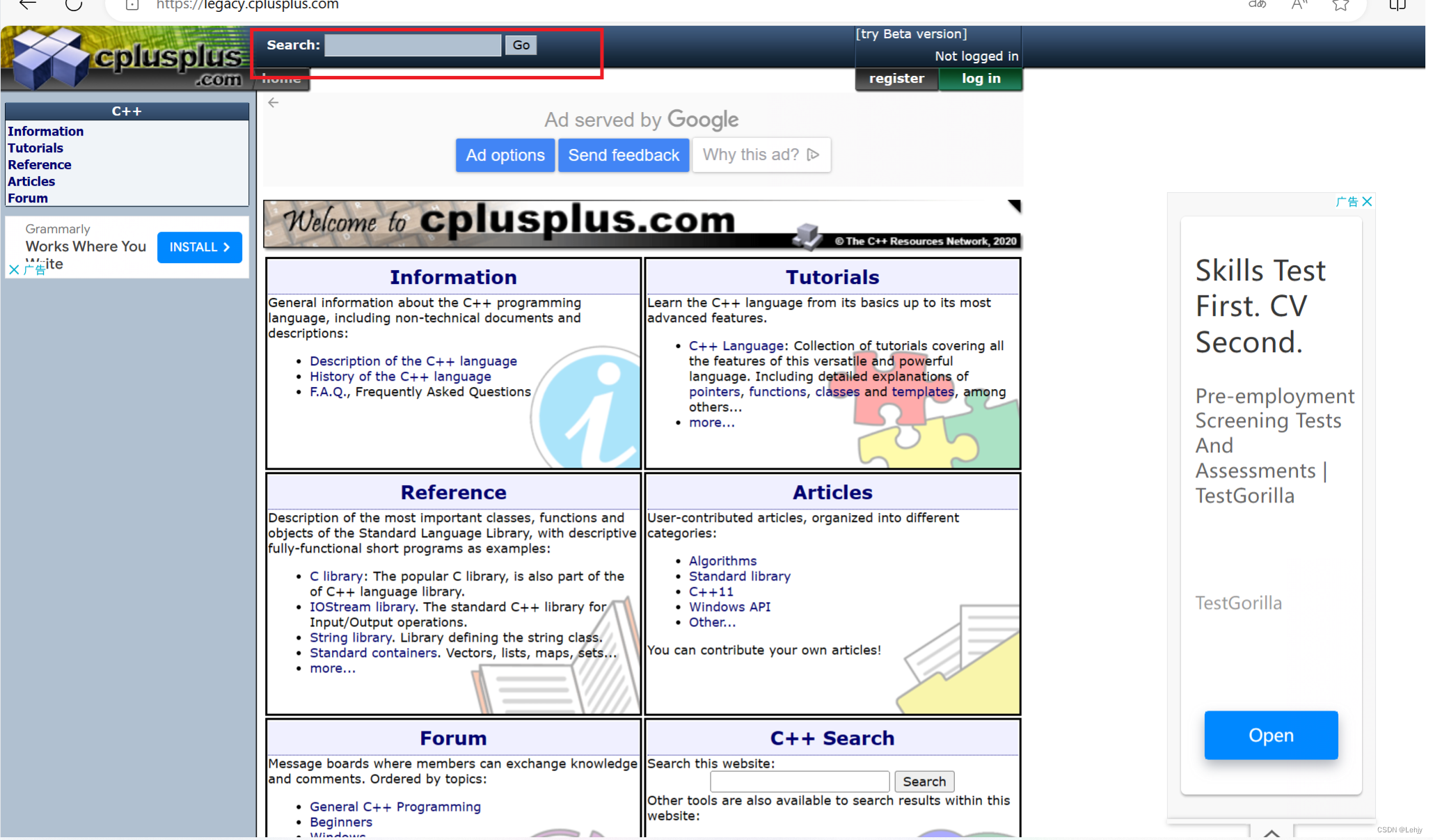The image size is (1433, 840).
Task: Open the IOStream library link
Action: click(x=362, y=607)
